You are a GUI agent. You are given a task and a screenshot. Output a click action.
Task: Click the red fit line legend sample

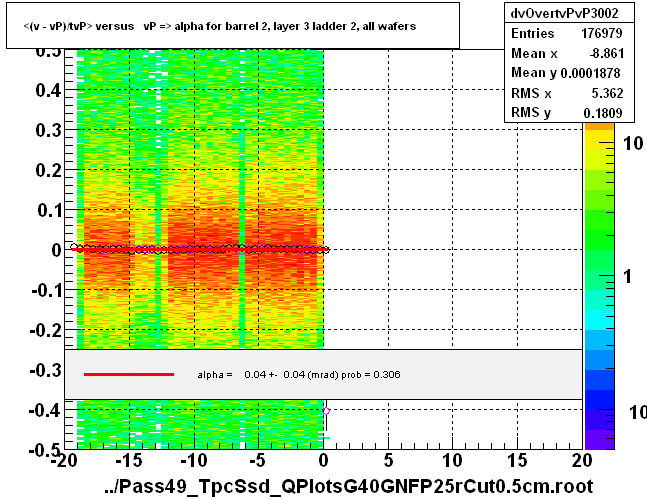click(129, 374)
